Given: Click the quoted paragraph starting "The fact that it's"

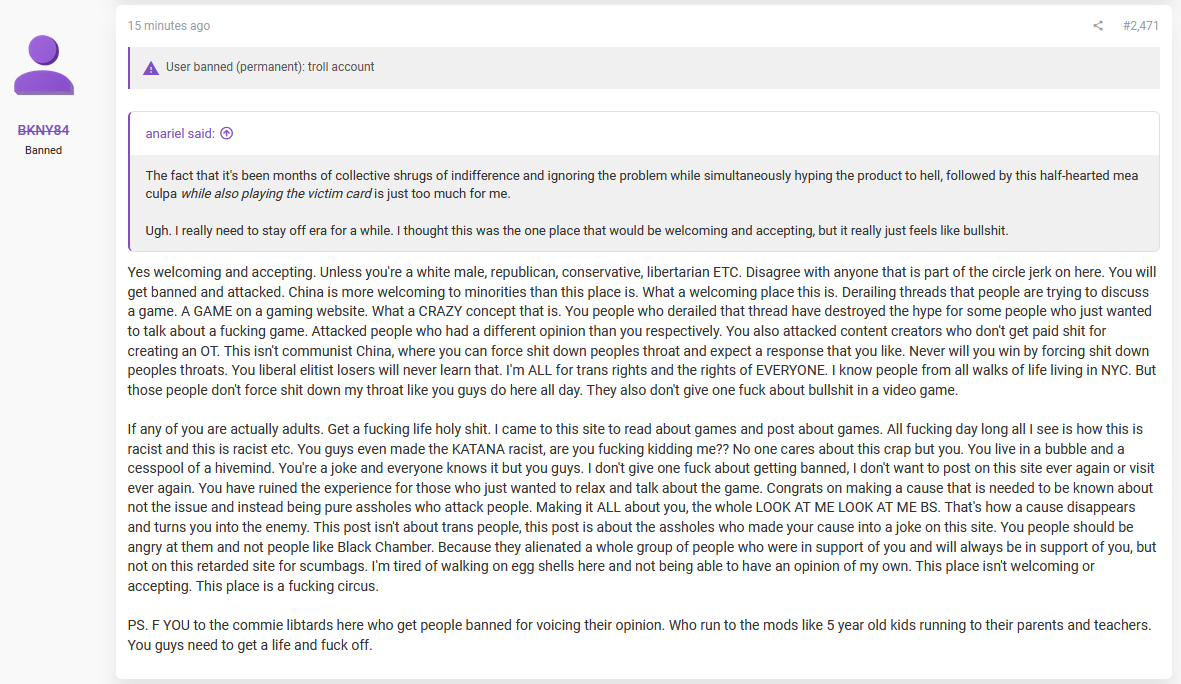Looking at the screenshot, I should point(642,185).
